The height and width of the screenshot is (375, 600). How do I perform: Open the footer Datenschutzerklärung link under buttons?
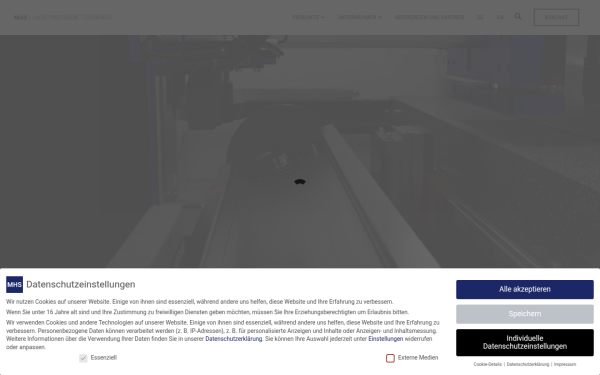pyautogui.click(x=528, y=364)
